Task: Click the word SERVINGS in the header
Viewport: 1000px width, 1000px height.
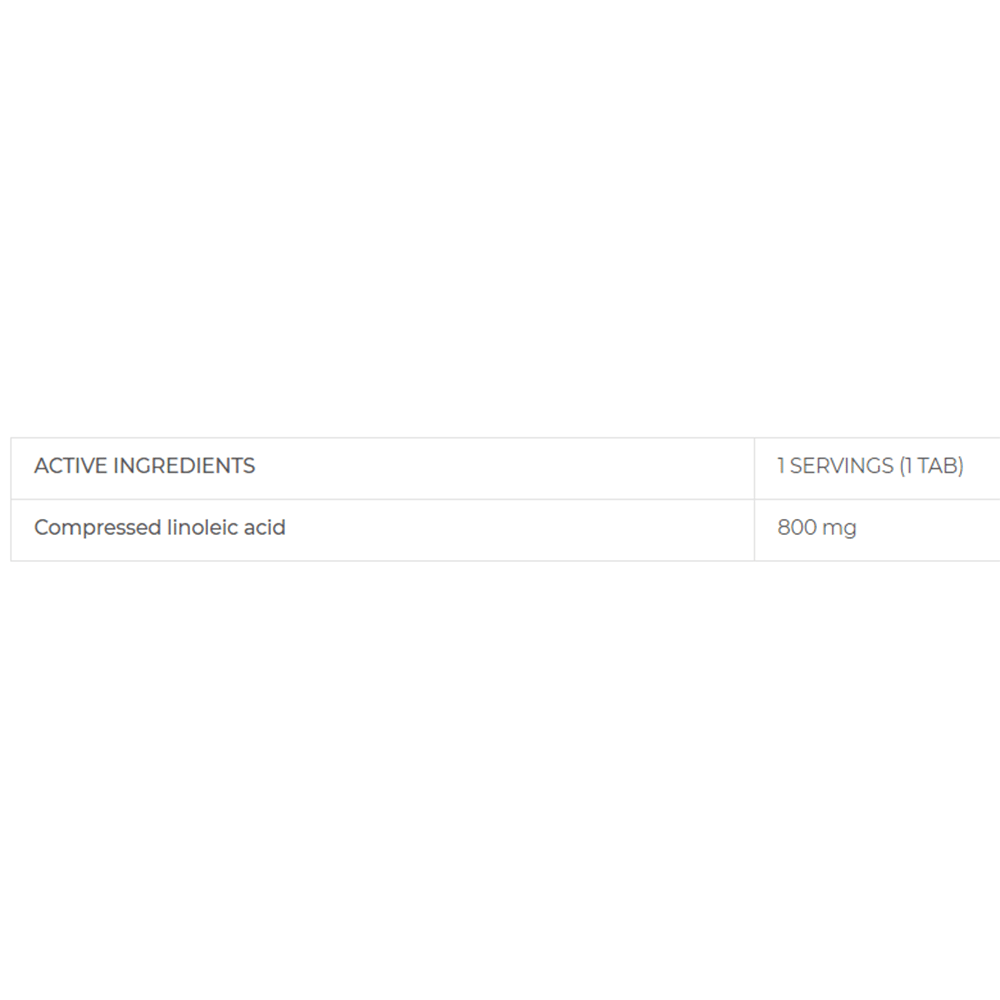Action: point(841,466)
